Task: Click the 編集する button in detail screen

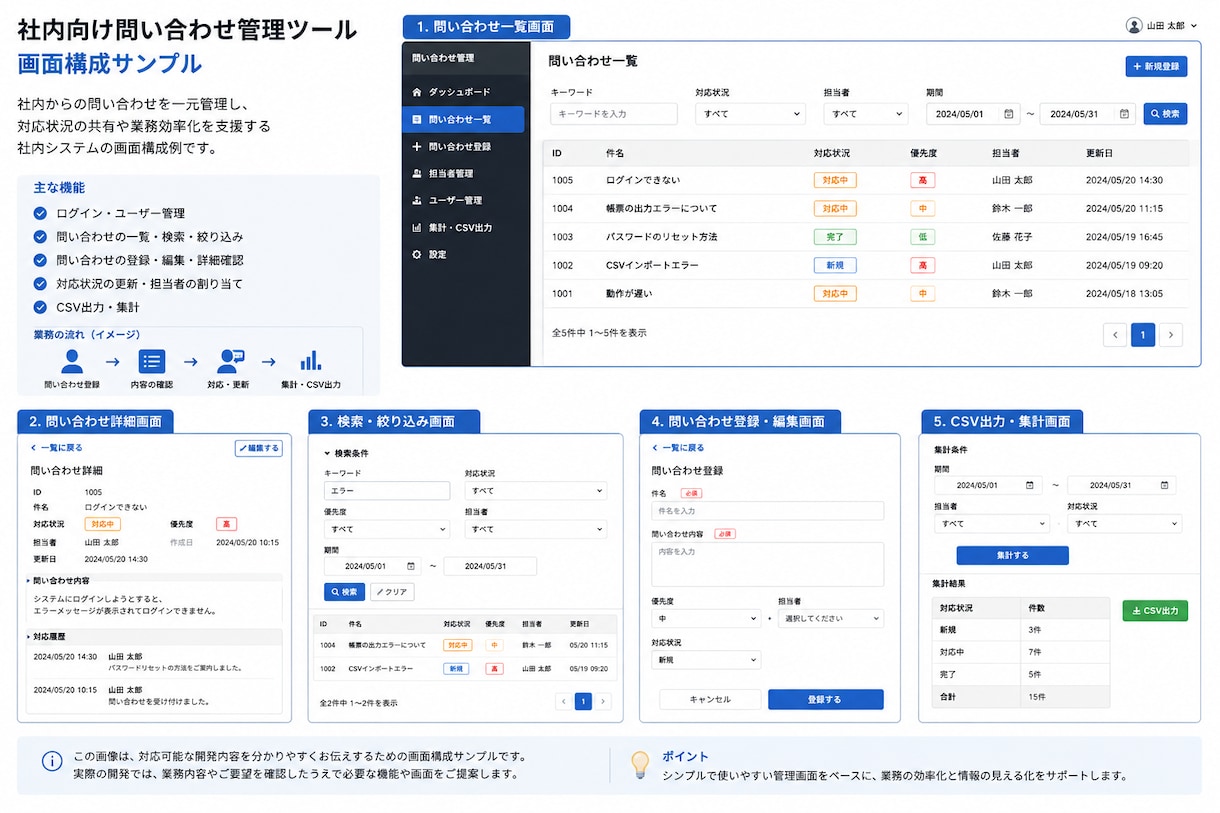Action: (x=259, y=448)
